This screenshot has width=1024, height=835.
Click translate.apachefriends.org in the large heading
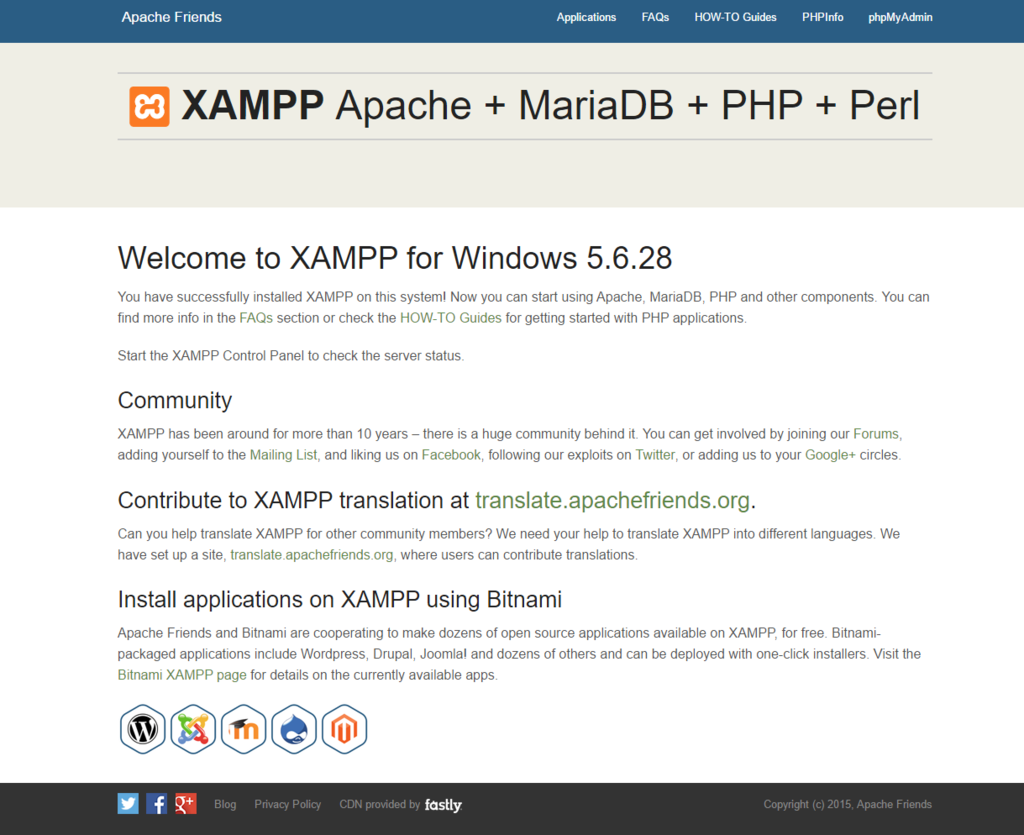click(x=613, y=500)
